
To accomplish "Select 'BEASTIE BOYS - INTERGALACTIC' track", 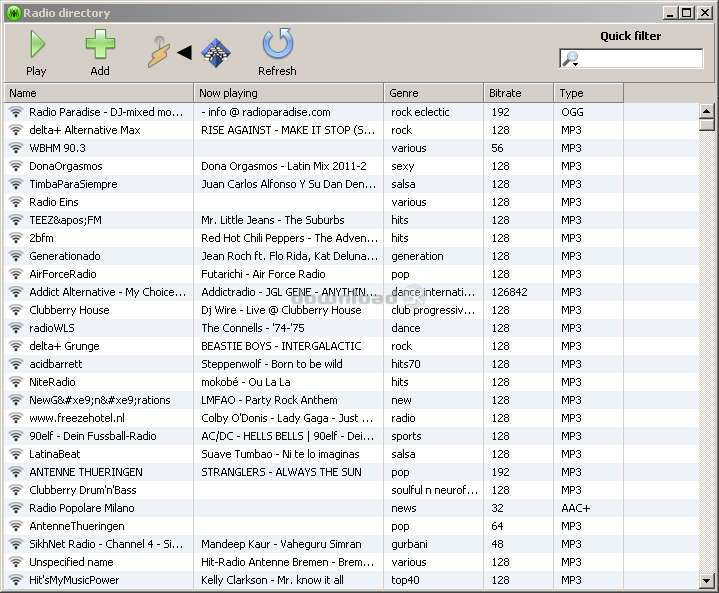I will point(281,346).
